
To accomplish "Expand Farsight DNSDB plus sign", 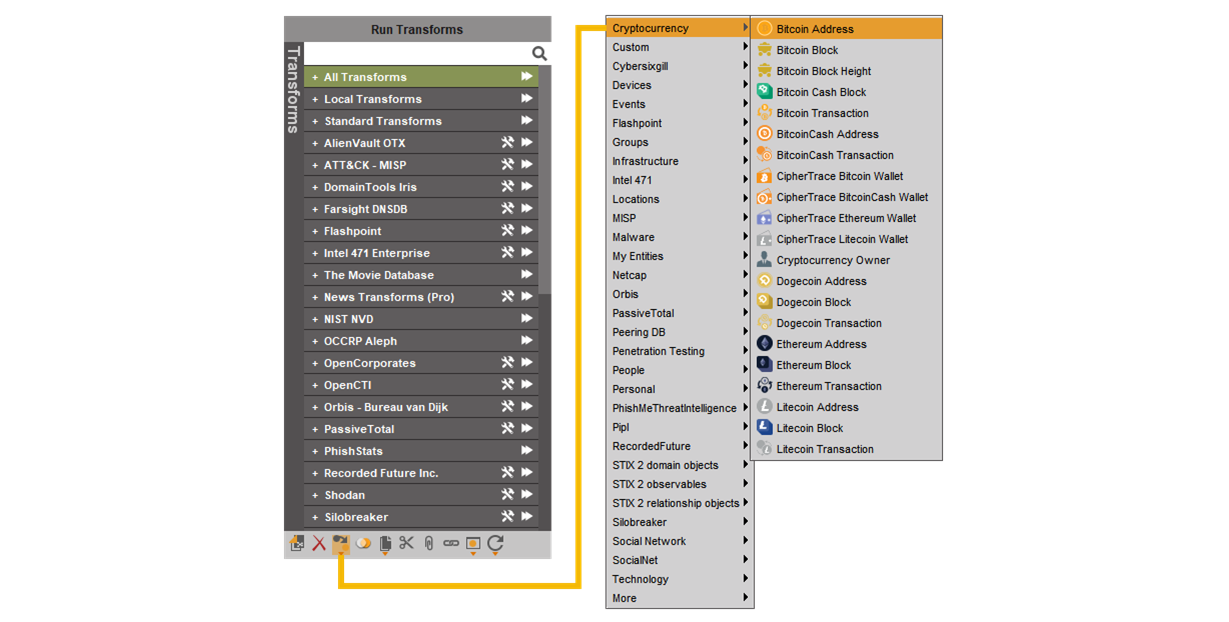I will click(x=315, y=209).
